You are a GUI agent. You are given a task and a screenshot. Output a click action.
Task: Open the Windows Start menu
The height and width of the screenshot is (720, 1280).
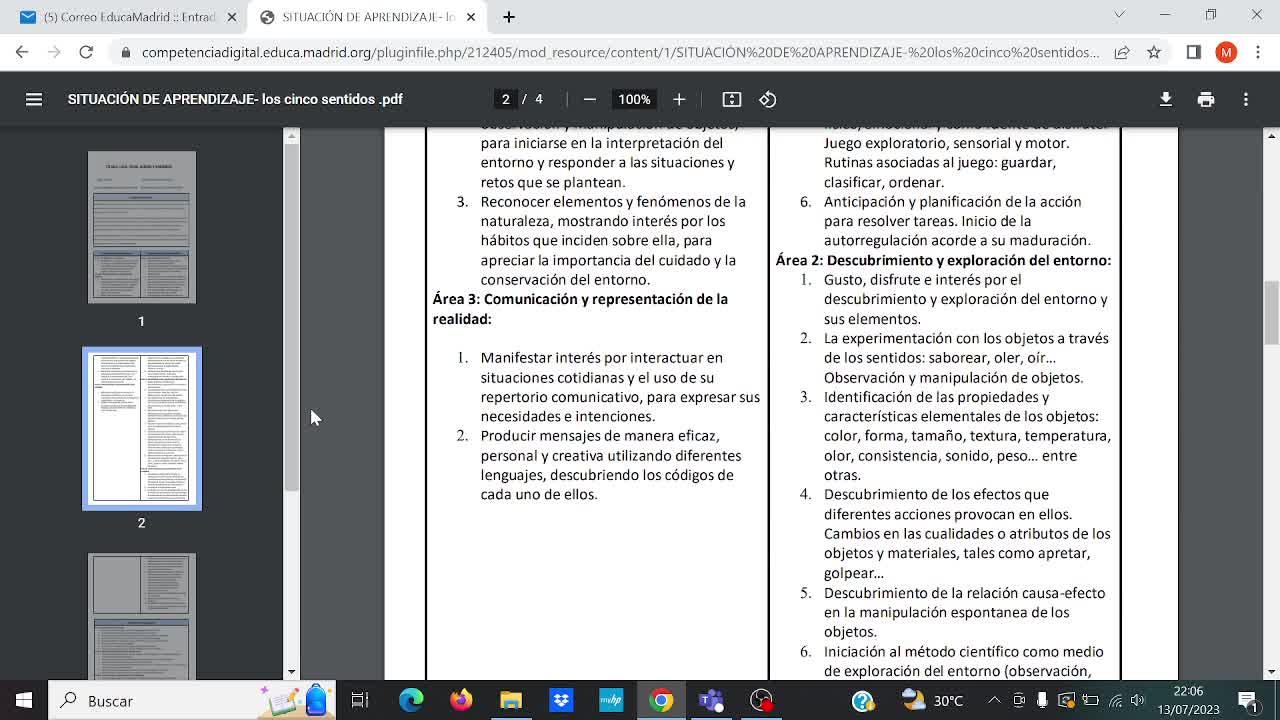(24, 700)
